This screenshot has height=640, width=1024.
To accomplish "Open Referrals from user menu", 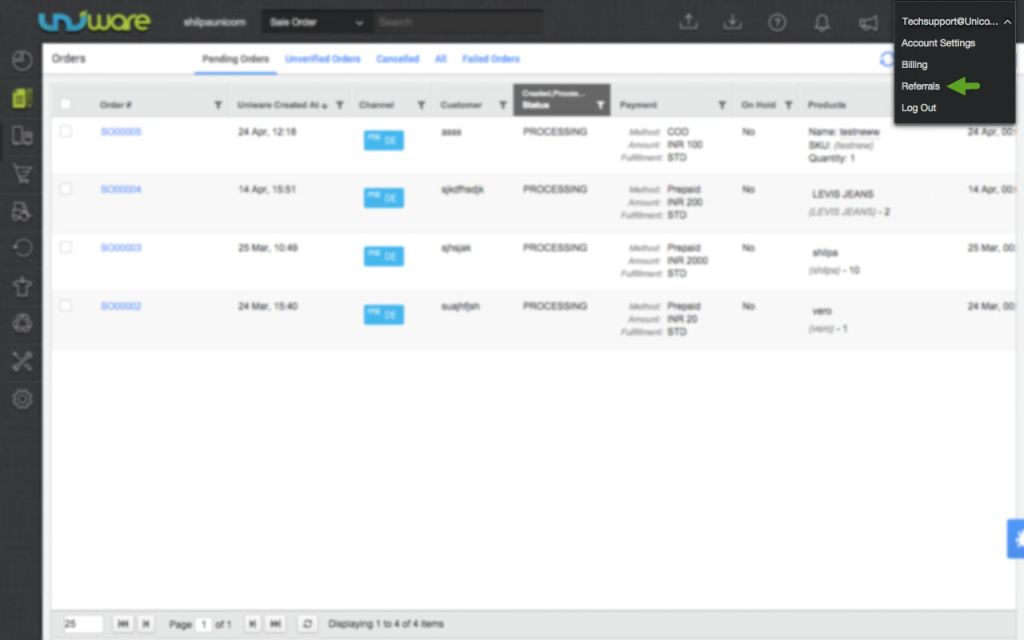I will coord(920,86).
